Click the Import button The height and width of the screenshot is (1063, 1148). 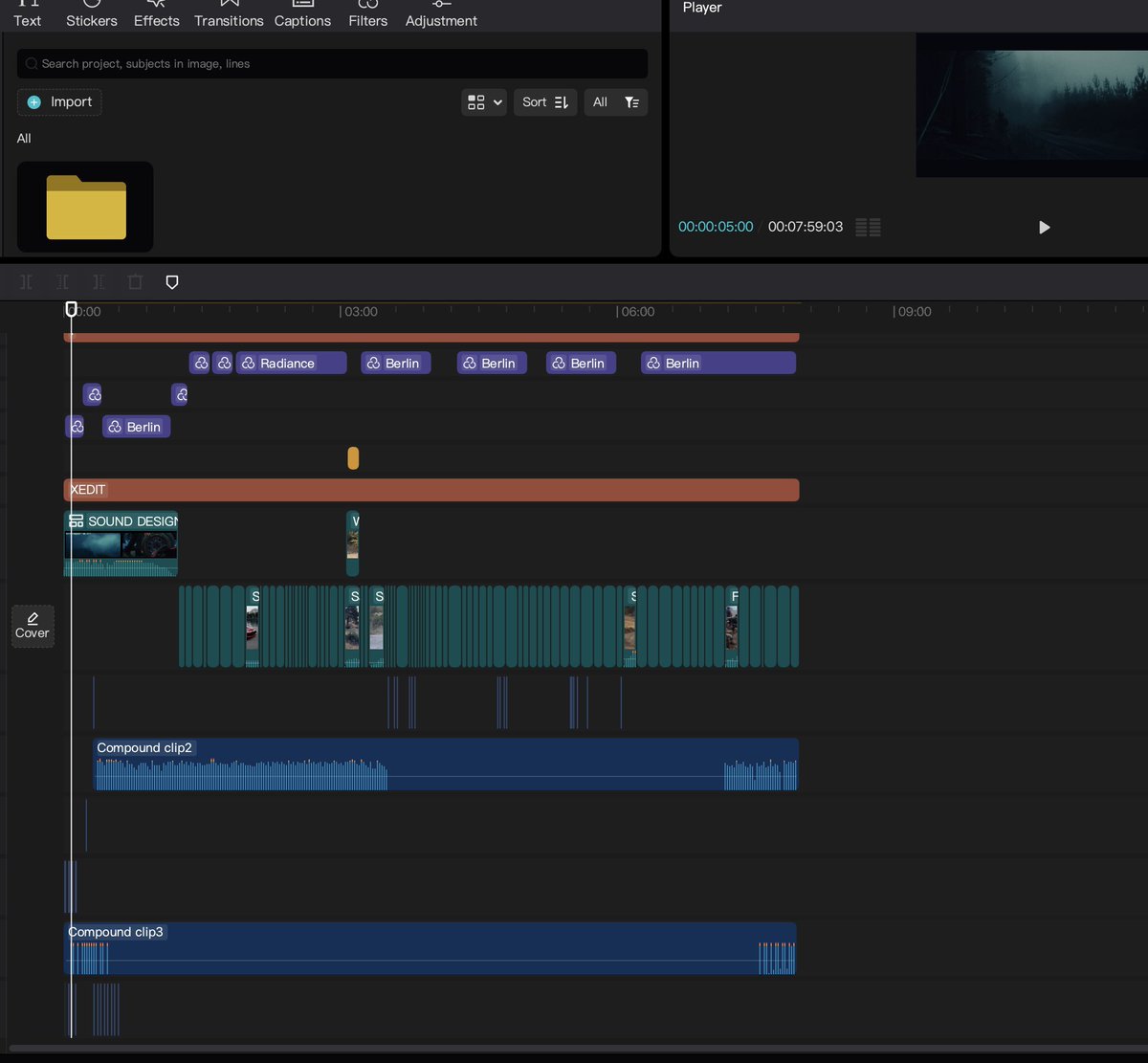pyautogui.click(x=59, y=102)
